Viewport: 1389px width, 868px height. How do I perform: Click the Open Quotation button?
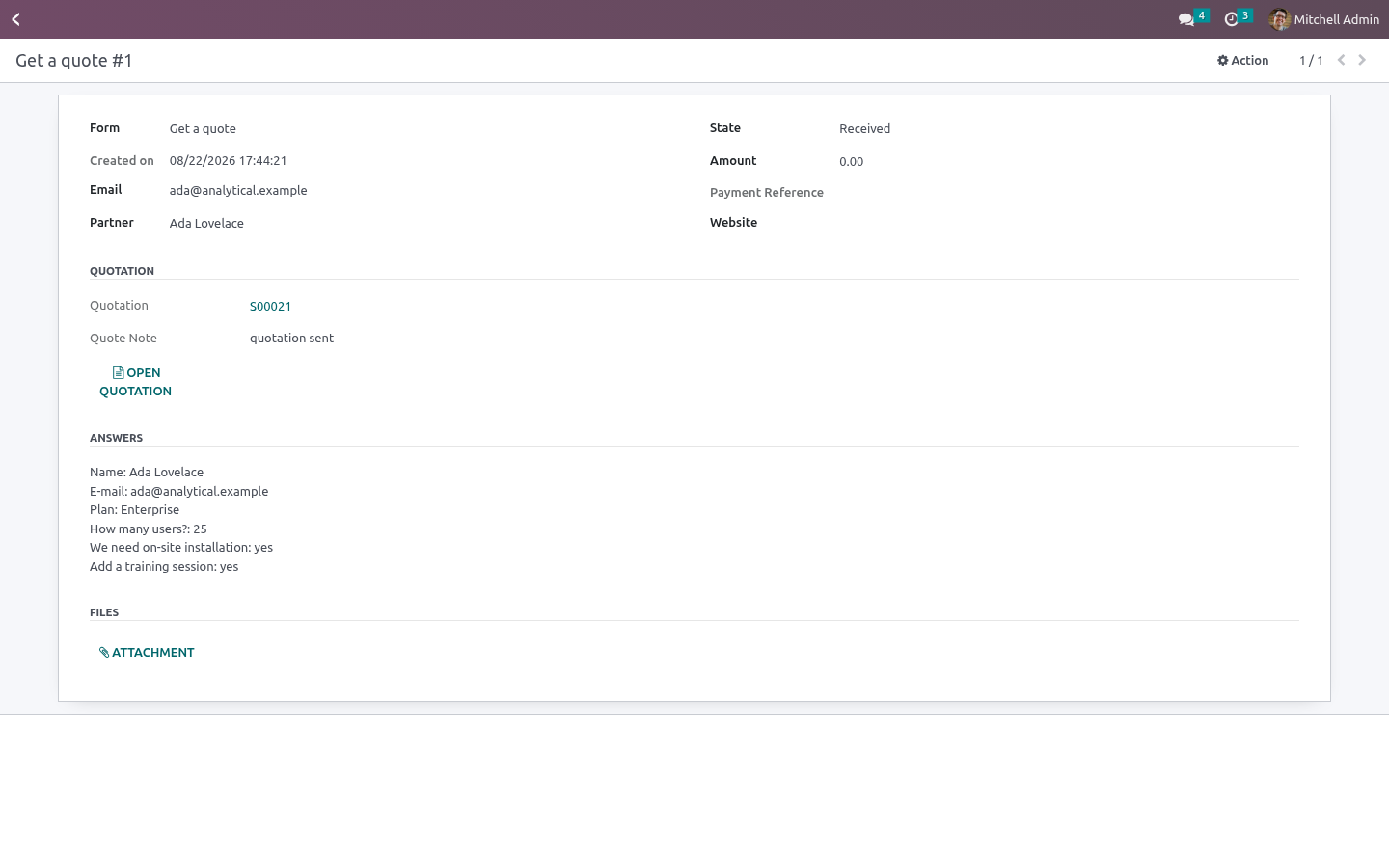point(136,382)
